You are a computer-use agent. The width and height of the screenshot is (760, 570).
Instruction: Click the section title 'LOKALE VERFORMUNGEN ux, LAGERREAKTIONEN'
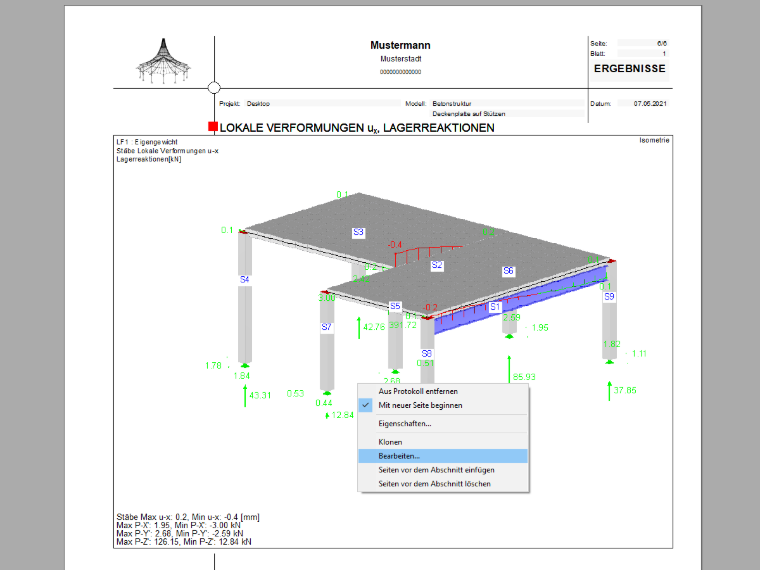357,128
